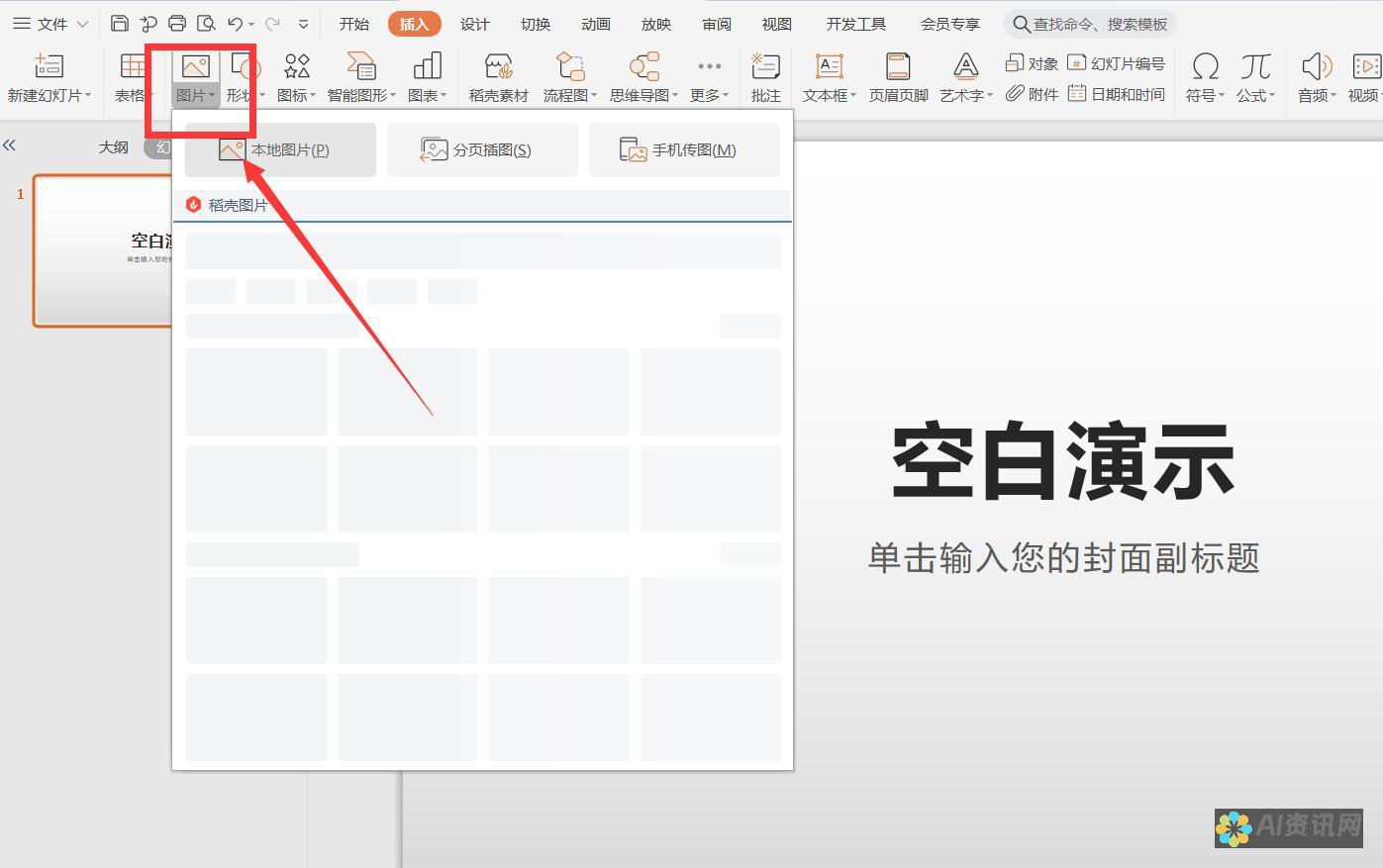The width and height of the screenshot is (1383, 868).
Task: Click the print preview icon
Action: pos(206,23)
